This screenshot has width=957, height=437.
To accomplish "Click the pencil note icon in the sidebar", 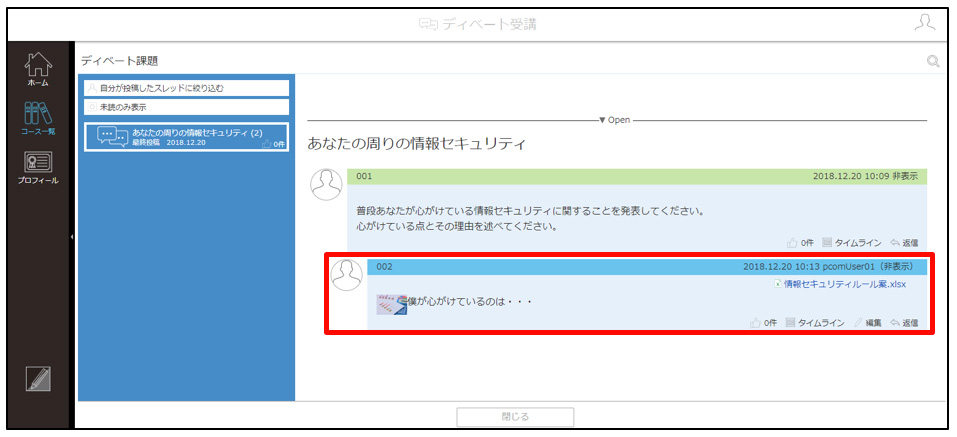I will [38, 378].
